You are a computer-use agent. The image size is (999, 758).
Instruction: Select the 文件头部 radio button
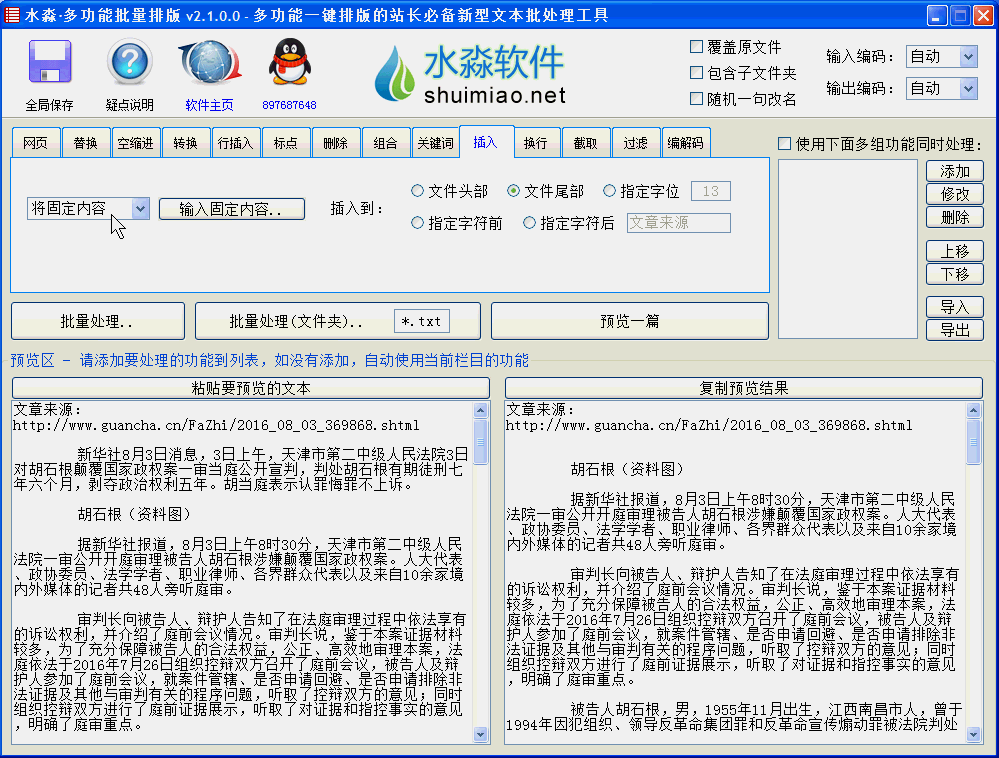coord(418,191)
